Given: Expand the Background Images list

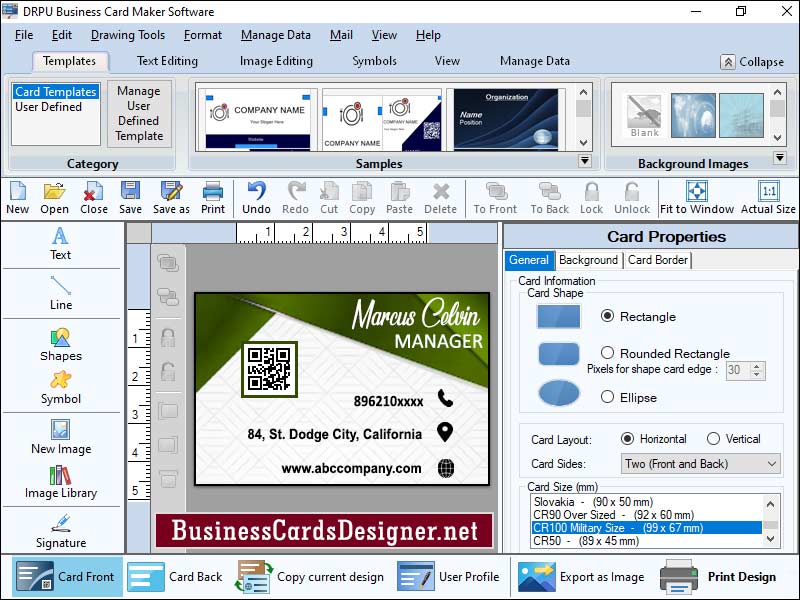Looking at the screenshot, I should [x=780, y=157].
